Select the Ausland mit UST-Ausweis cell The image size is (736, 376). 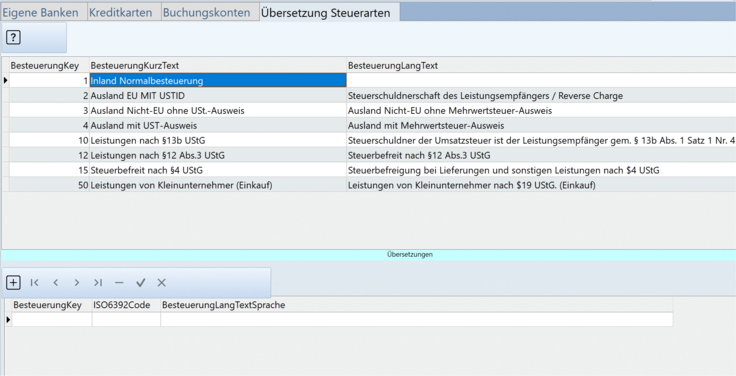tap(217, 126)
